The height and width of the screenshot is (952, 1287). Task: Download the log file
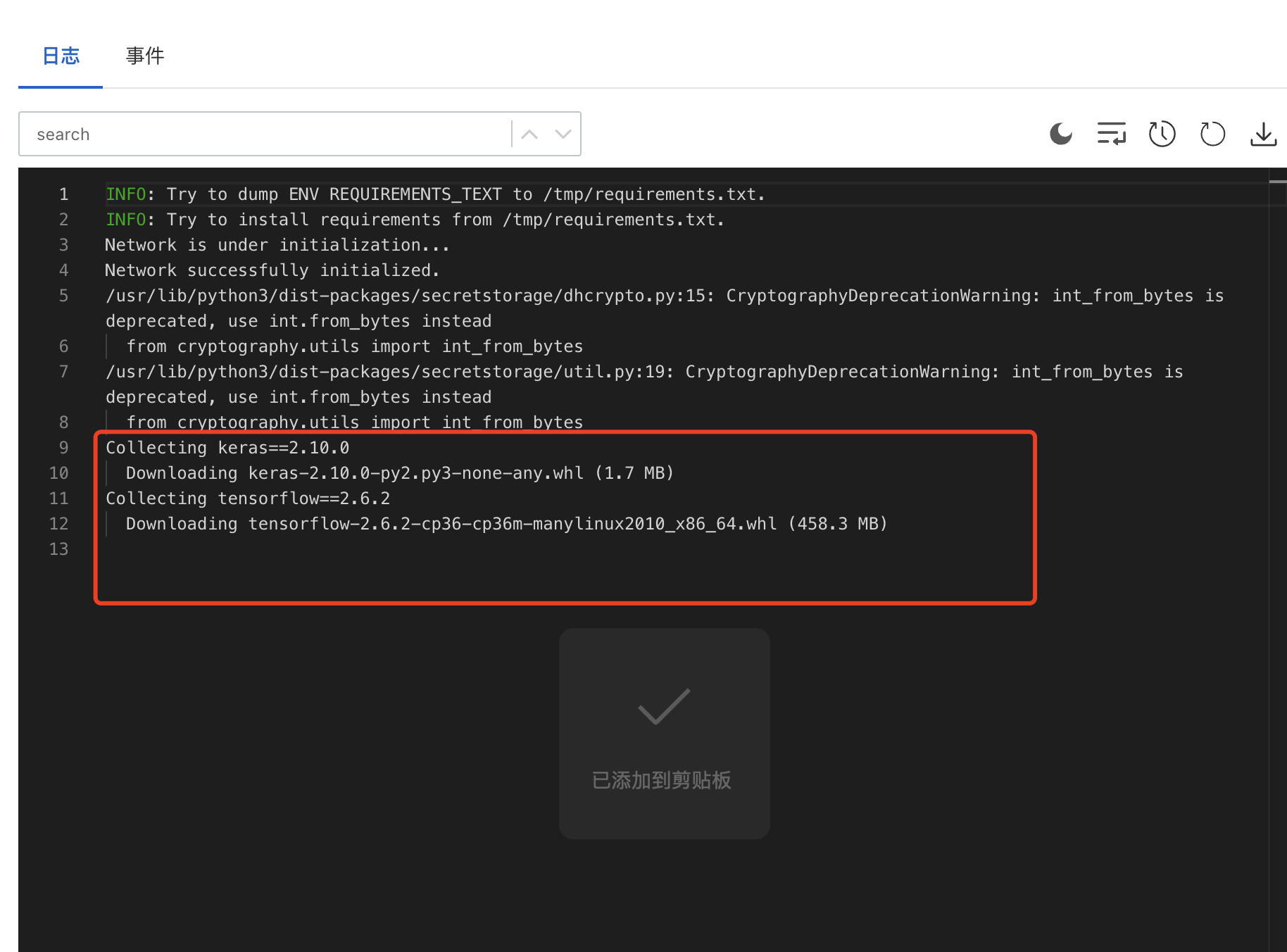coord(1264,134)
